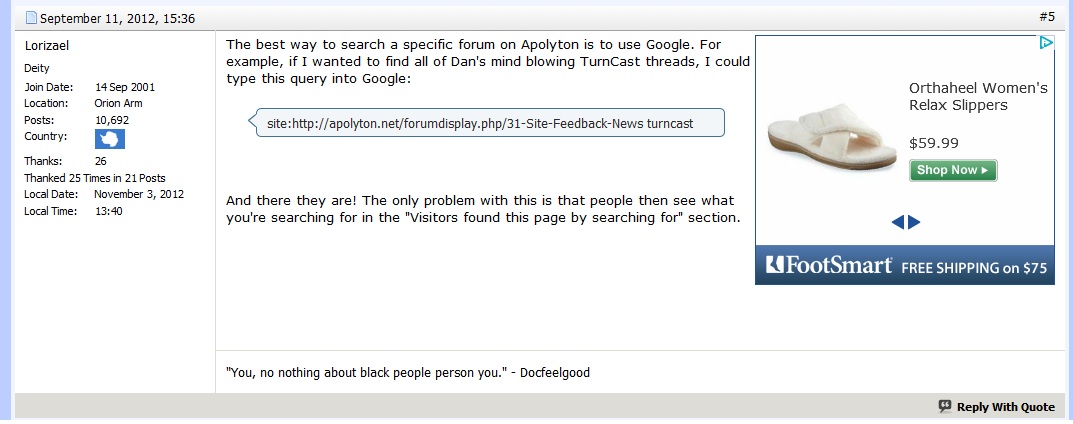Click the Thanked 25 Times in 21 Posts text
This screenshot has width=1073, height=424.
(87, 178)
